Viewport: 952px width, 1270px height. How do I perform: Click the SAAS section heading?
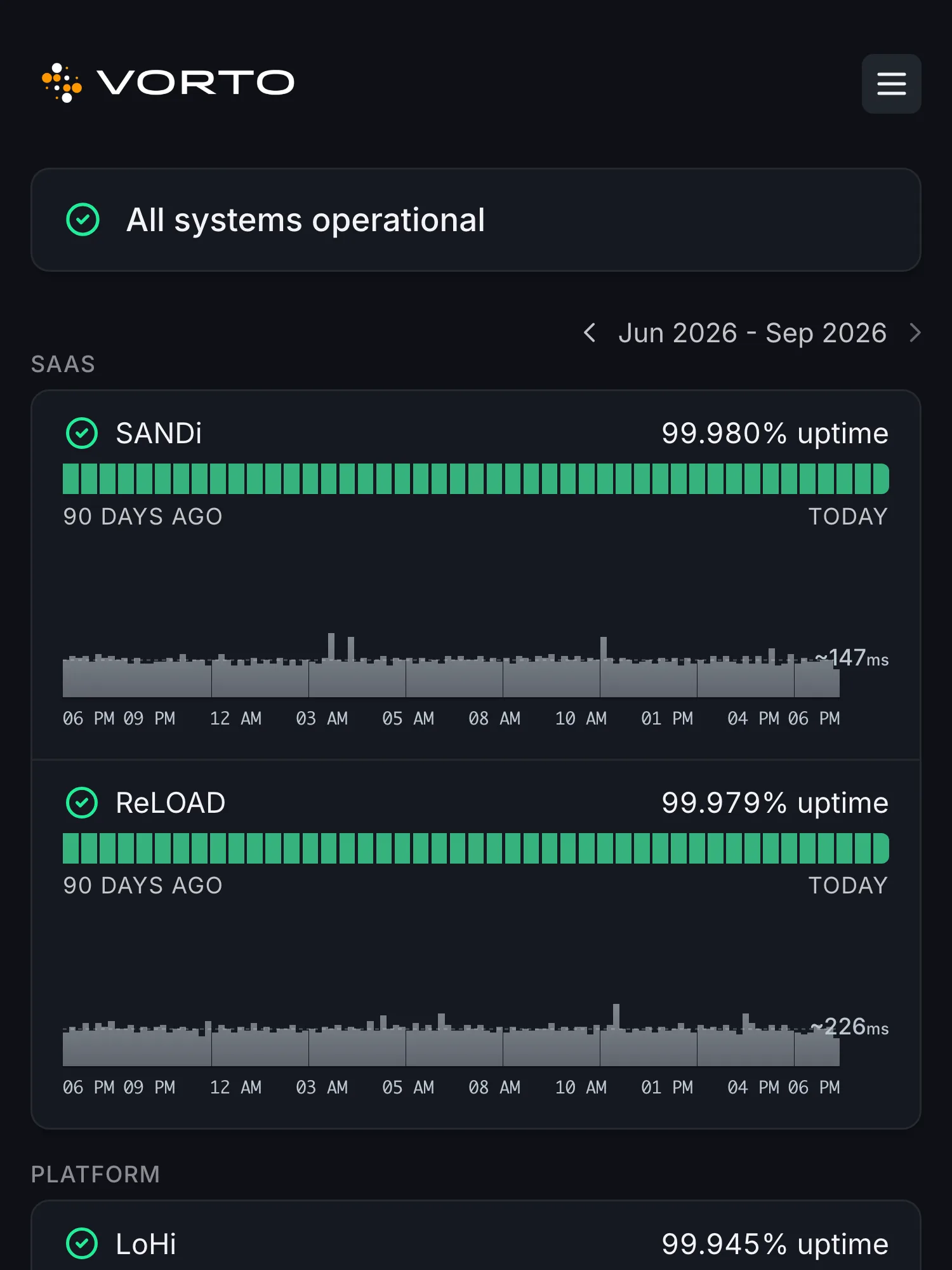63,364
